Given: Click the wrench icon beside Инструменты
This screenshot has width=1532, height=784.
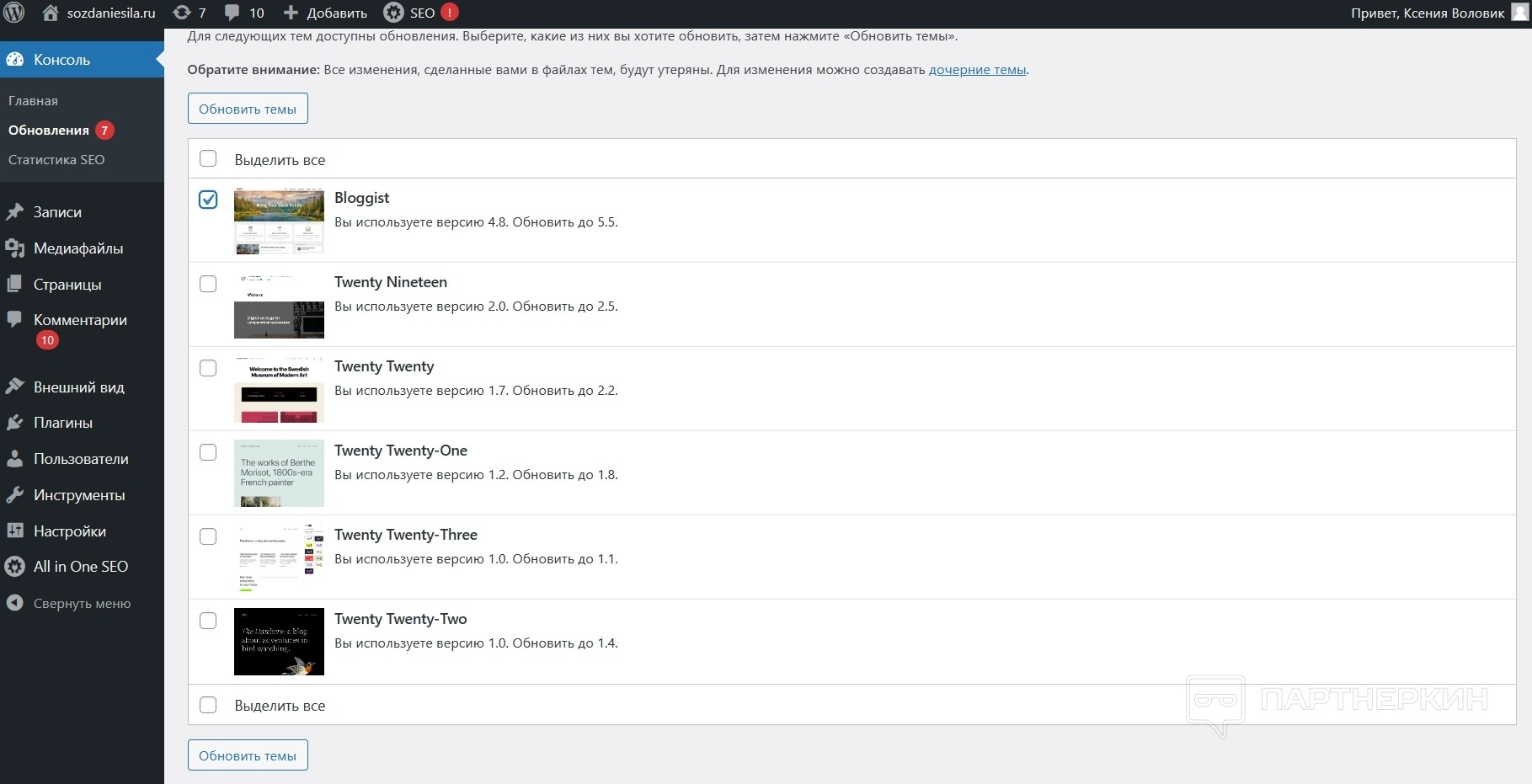Looking at the screenshot, I should [x=14, y=495].
